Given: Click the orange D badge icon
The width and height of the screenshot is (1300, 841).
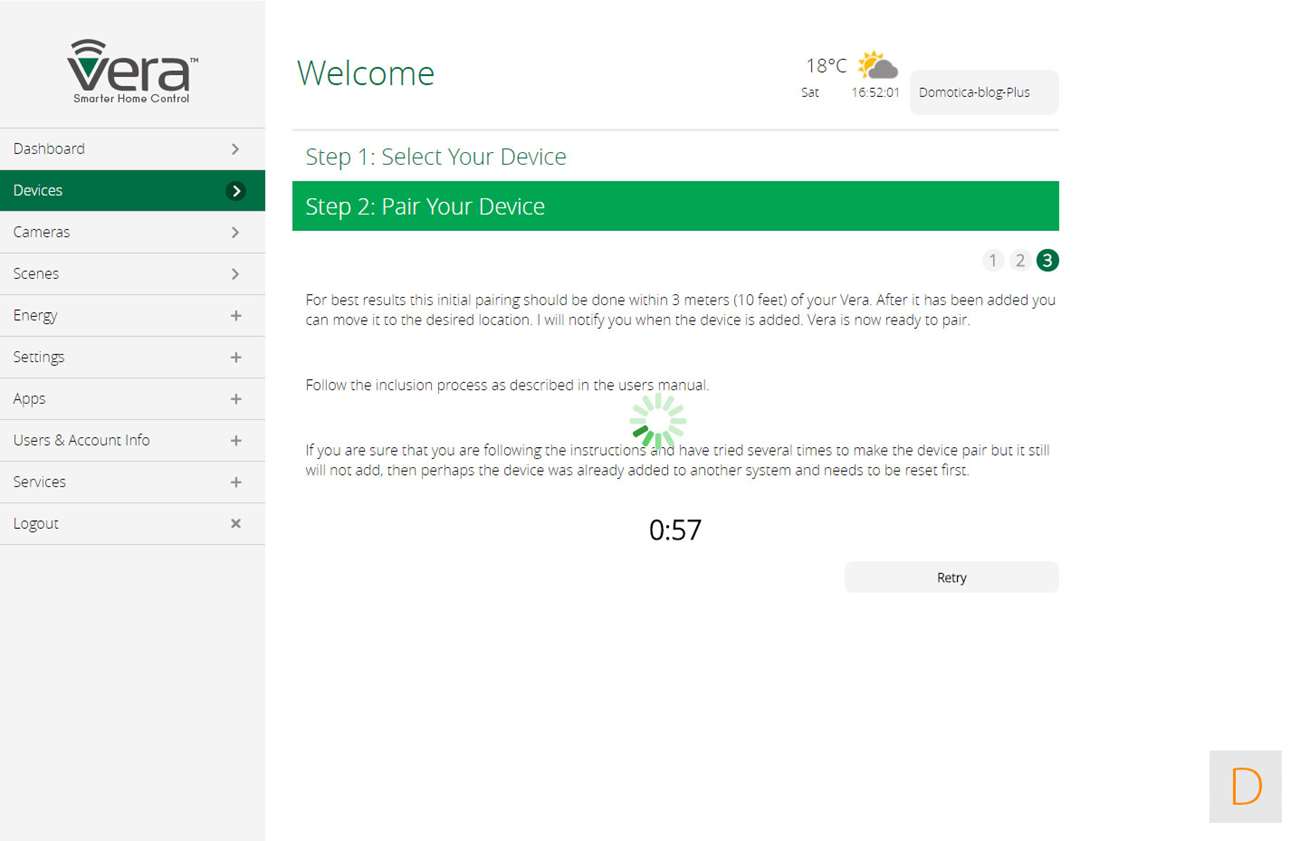Looking at the screenshot, I should click(x=1245, y=787).
